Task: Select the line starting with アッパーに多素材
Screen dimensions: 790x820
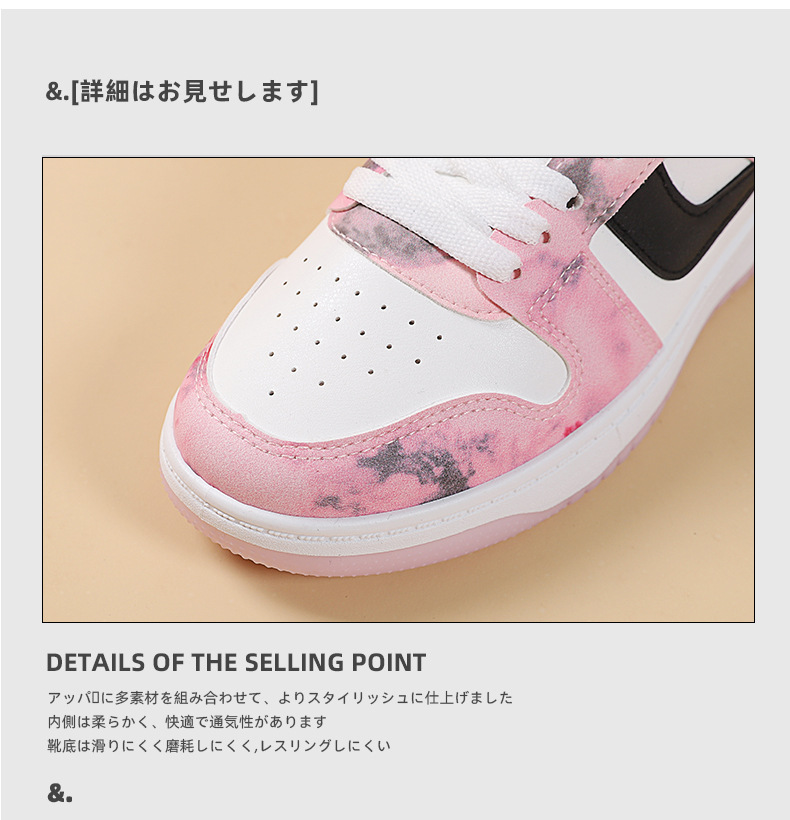Action: (x=280, y=698)
